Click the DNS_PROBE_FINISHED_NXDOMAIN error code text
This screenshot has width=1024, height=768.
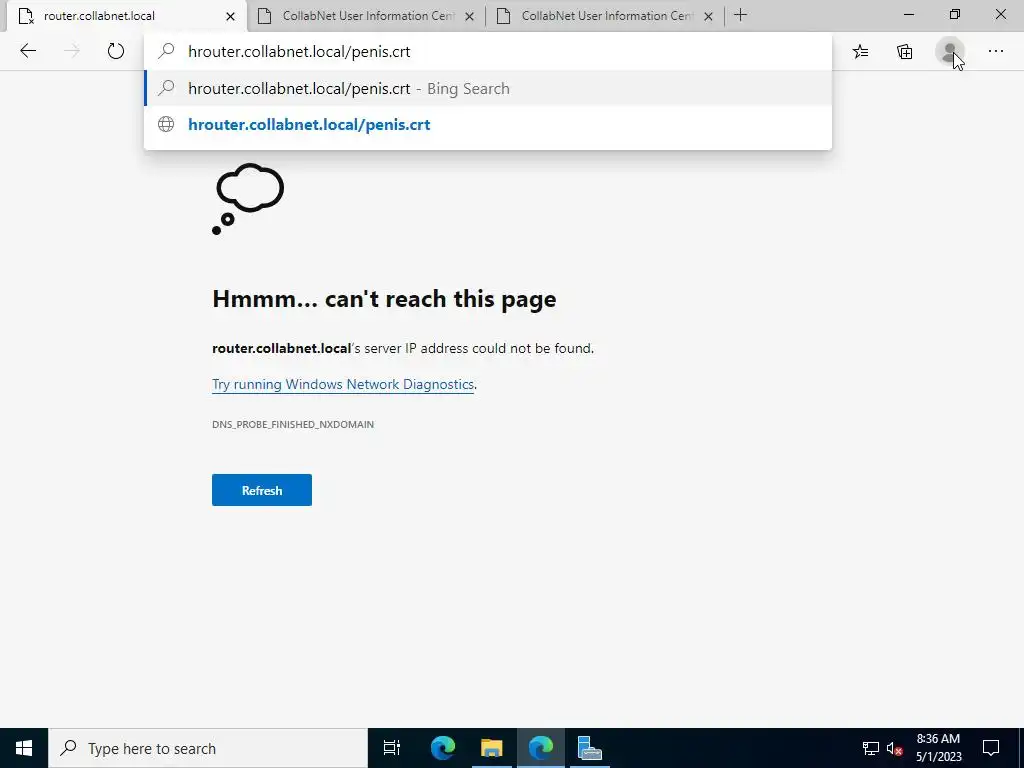click(293, 424)
